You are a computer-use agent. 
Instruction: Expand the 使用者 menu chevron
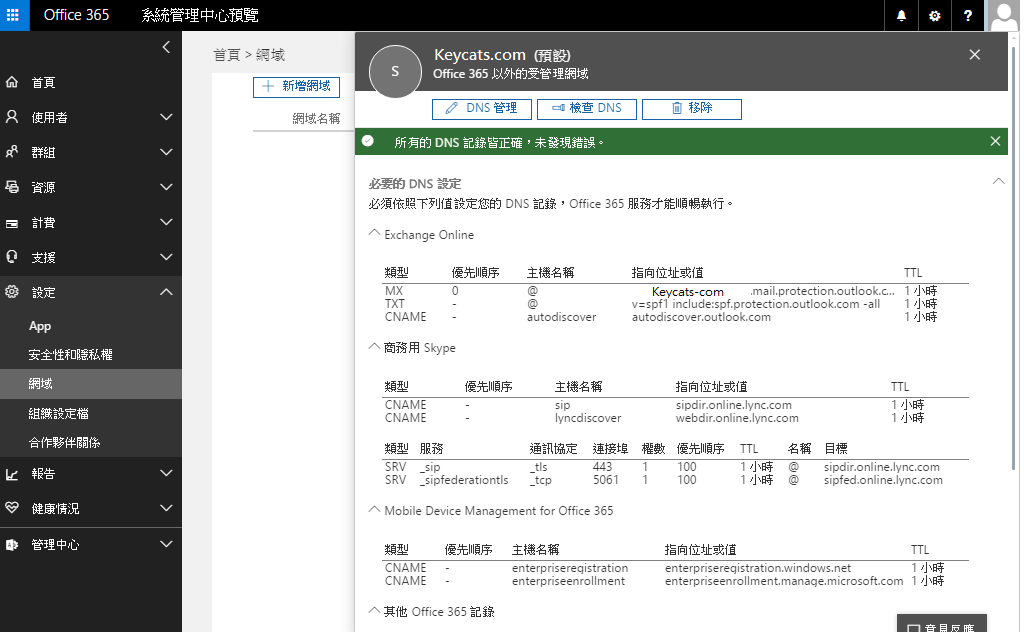(167, 117)
